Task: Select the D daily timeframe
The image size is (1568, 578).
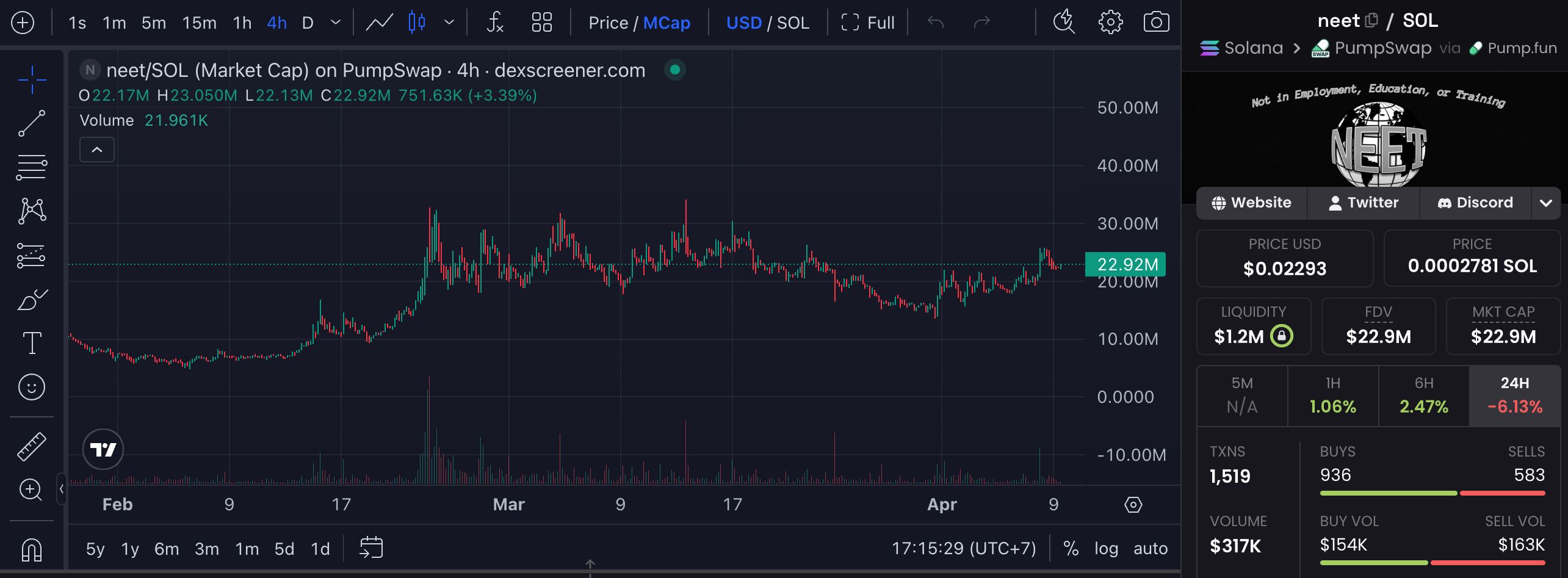Action: [308, 23]
